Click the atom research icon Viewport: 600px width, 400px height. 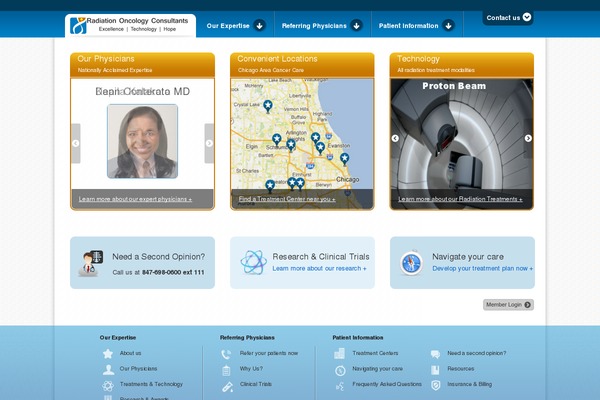(x=253, y=263)
